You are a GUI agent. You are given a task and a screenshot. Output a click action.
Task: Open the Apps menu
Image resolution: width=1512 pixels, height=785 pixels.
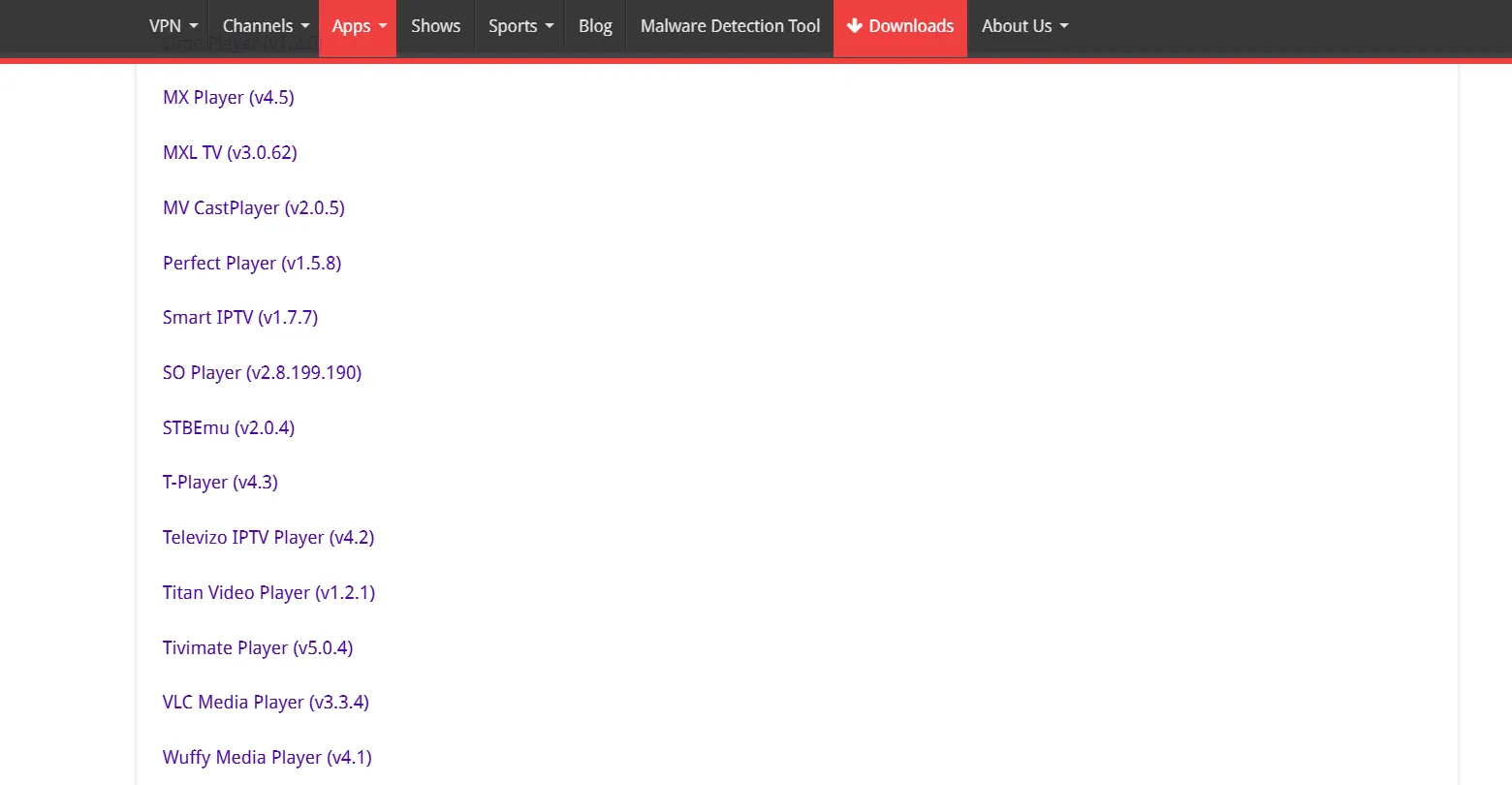tap(359, 26)
